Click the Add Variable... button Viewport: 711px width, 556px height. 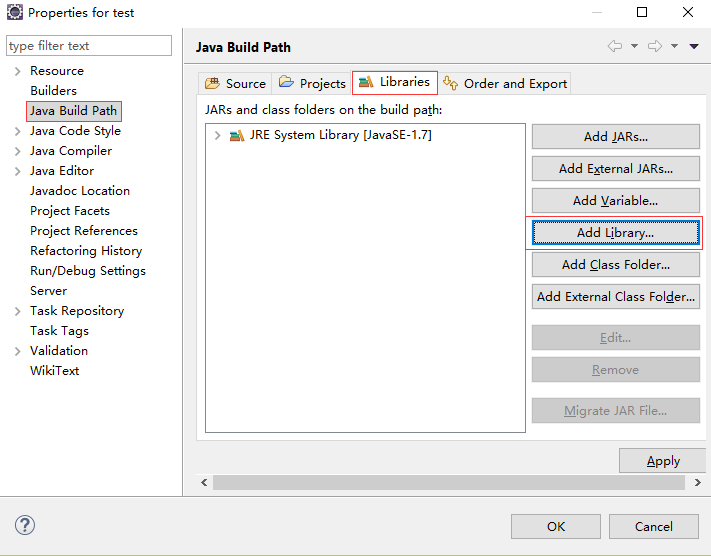(616, 200)
